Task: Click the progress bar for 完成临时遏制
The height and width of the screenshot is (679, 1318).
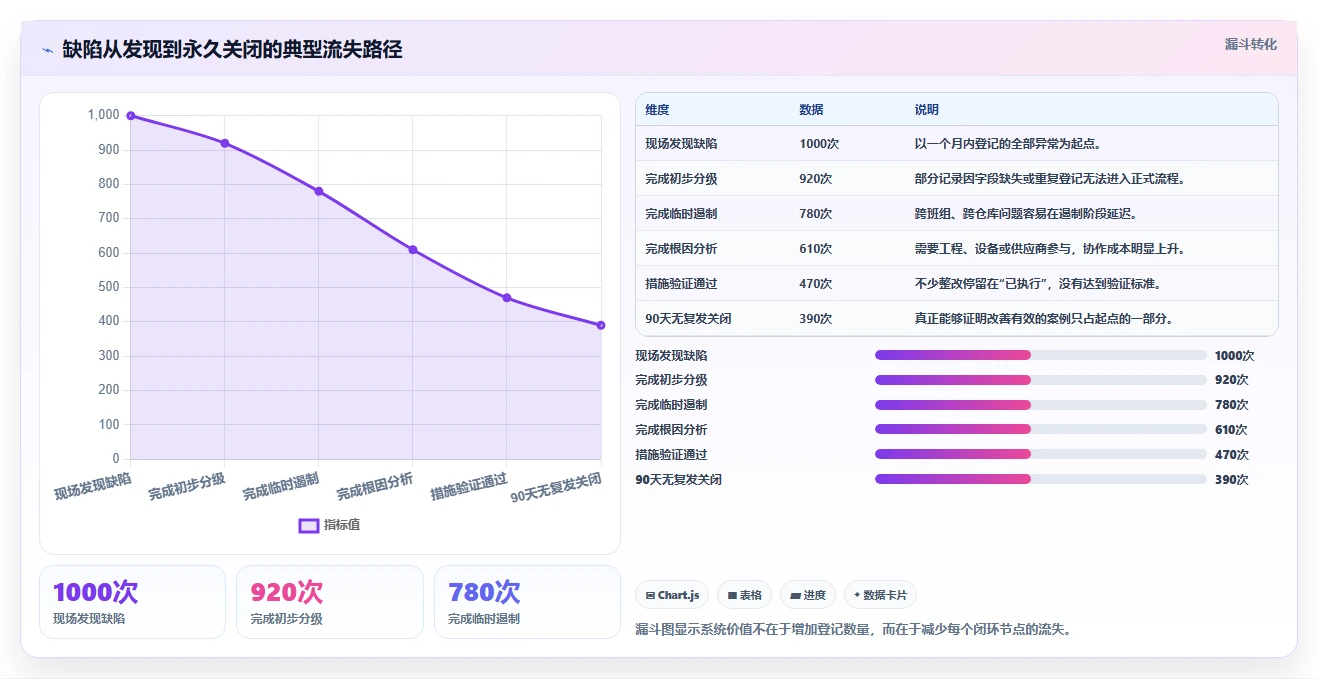Action: [1041, 405]
